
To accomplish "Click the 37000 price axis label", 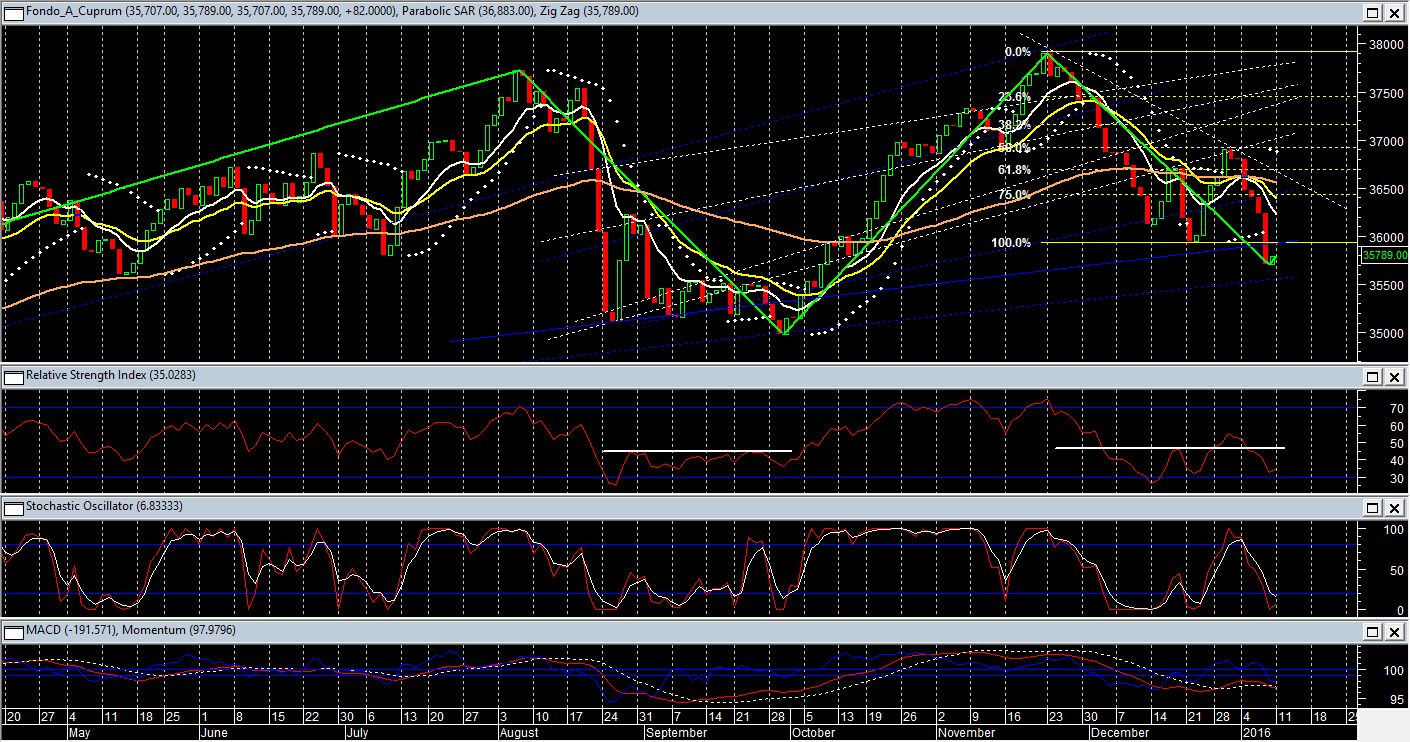I will [1386, 141].
